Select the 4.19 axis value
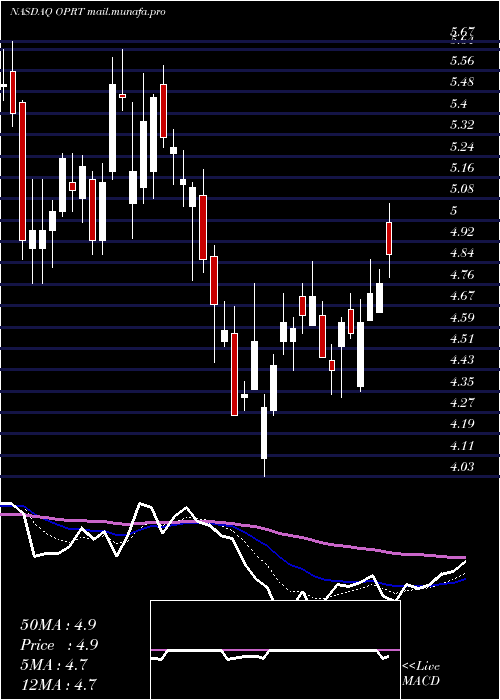This screenshot has width=500, height=700. click(462, 425)
